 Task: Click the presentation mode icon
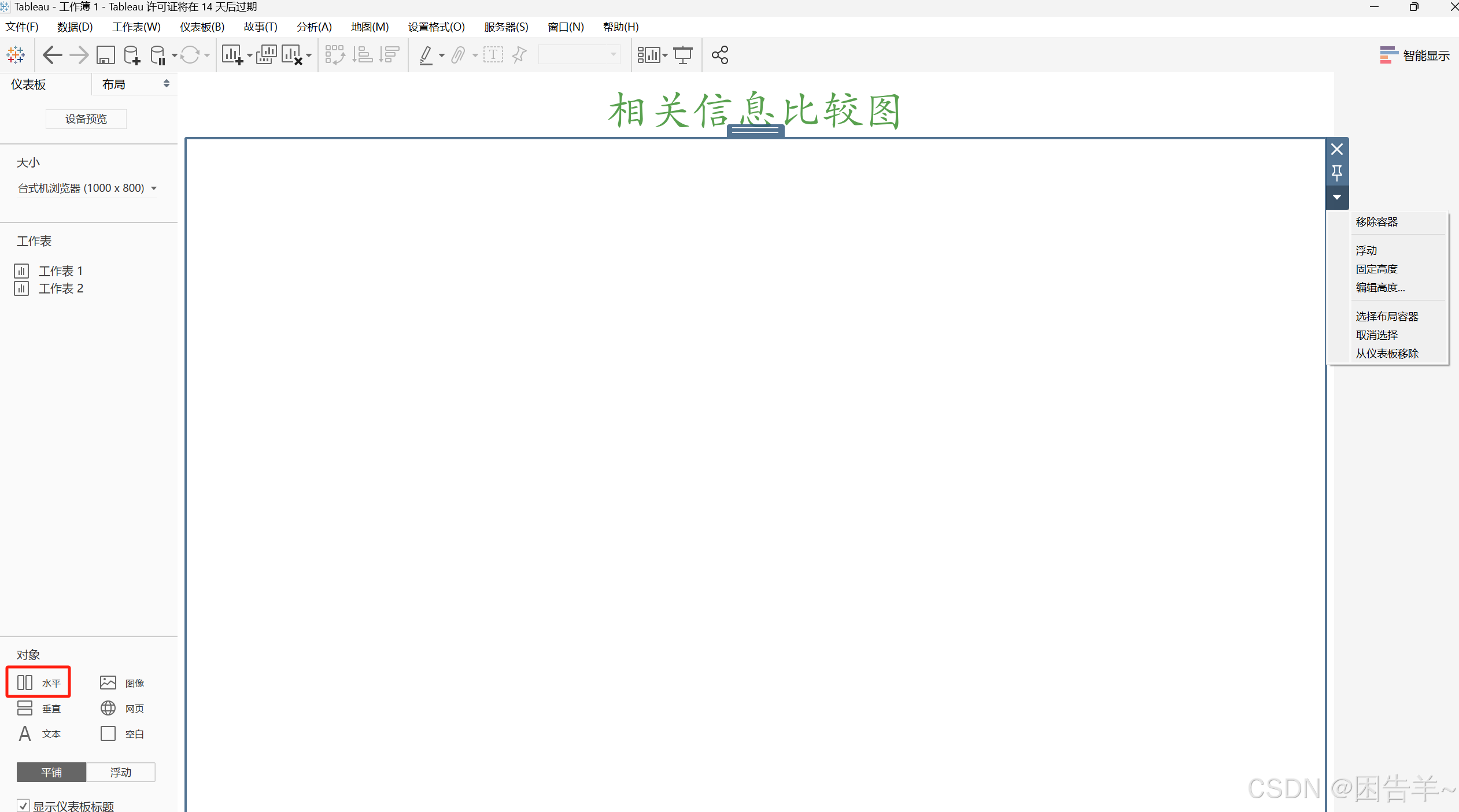pyautogui.click(x=683, y=55)
